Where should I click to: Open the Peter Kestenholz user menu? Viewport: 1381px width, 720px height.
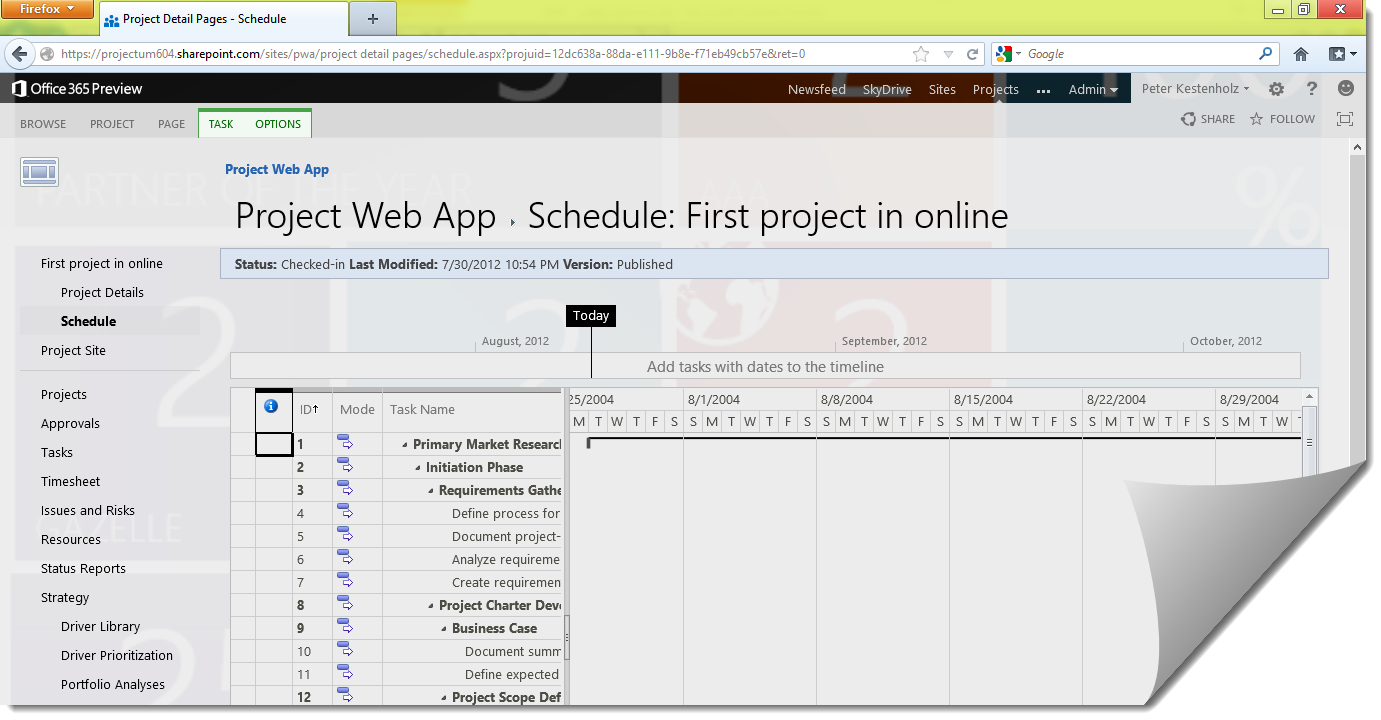[1196, 89]
